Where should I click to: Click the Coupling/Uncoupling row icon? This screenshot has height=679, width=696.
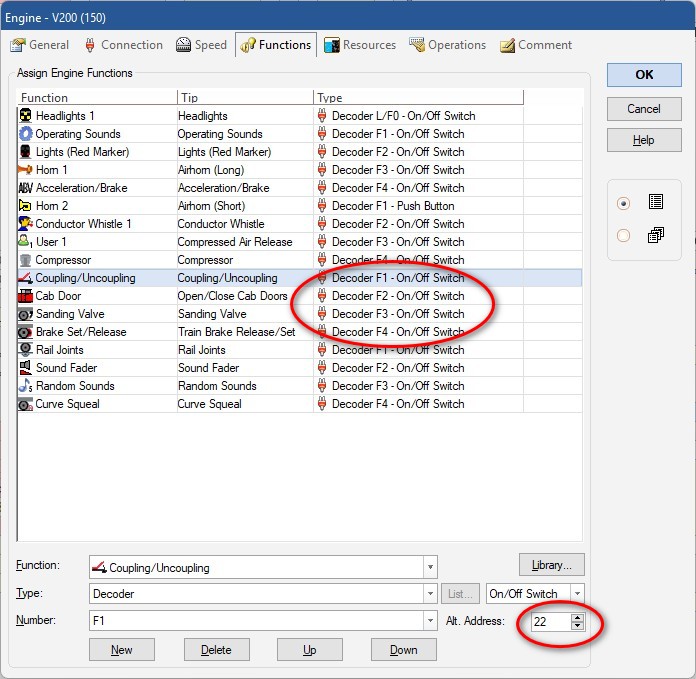[x=26, y=278]
